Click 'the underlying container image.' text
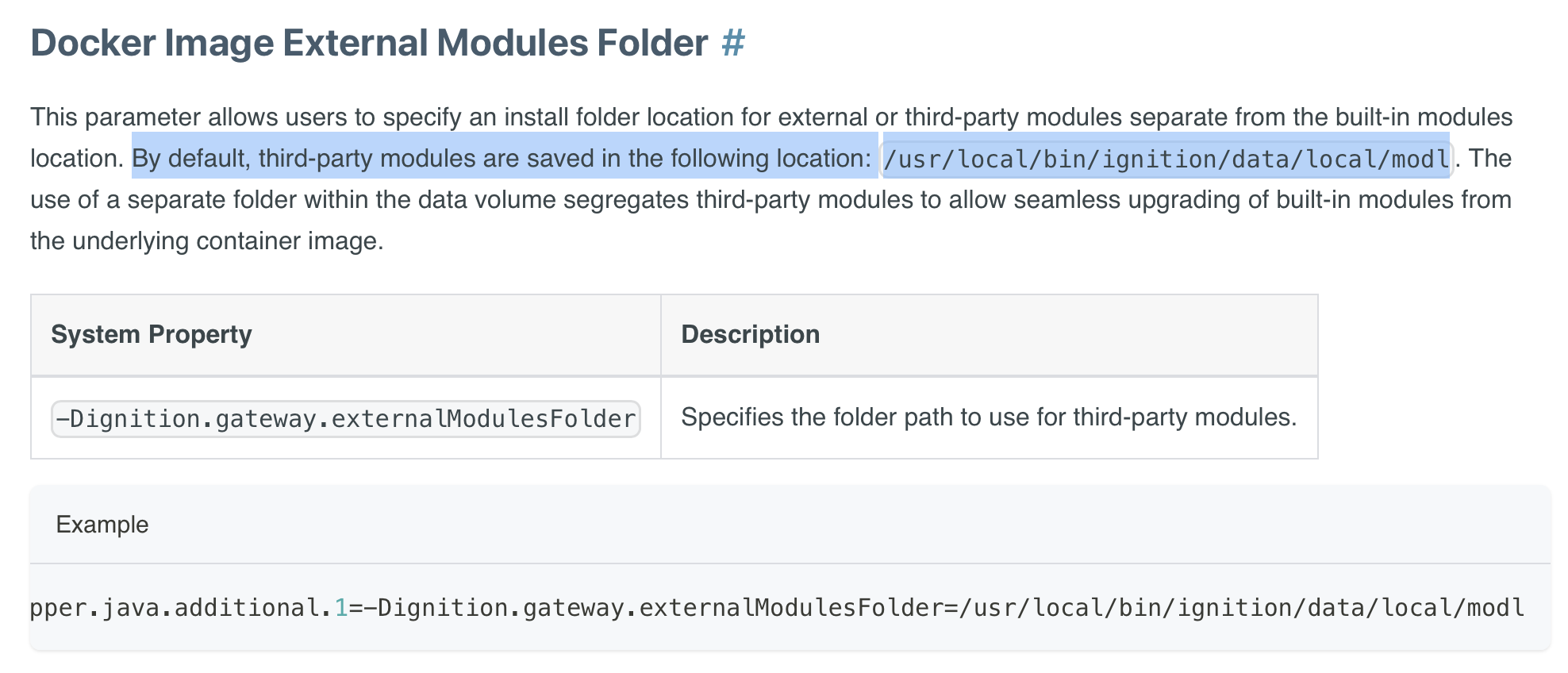Viewport: 1568px width, 673px height. point(206,241)
